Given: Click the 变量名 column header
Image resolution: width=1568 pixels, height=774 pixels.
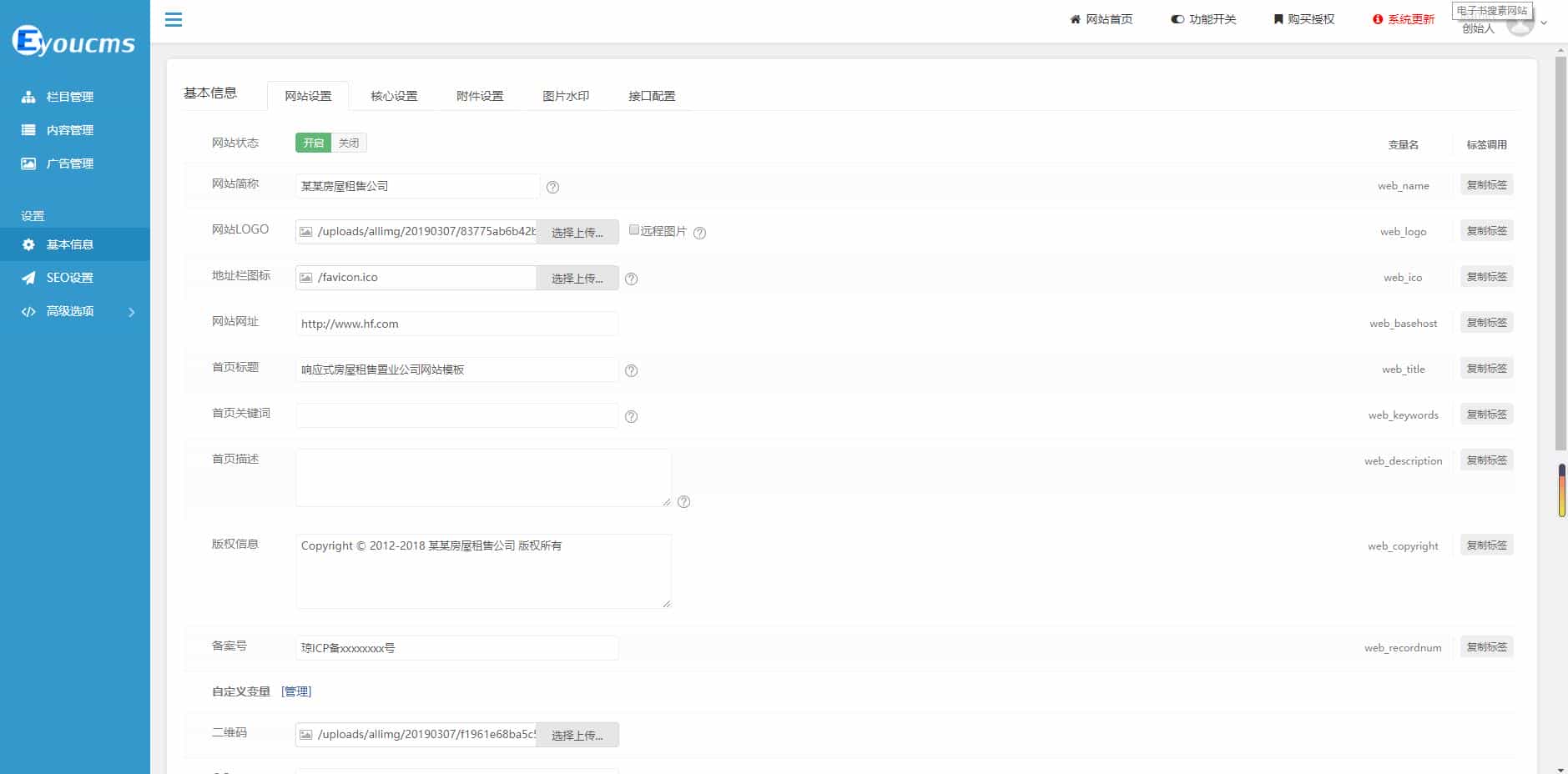Looking at the screenshot, I should click(1403, 145).
